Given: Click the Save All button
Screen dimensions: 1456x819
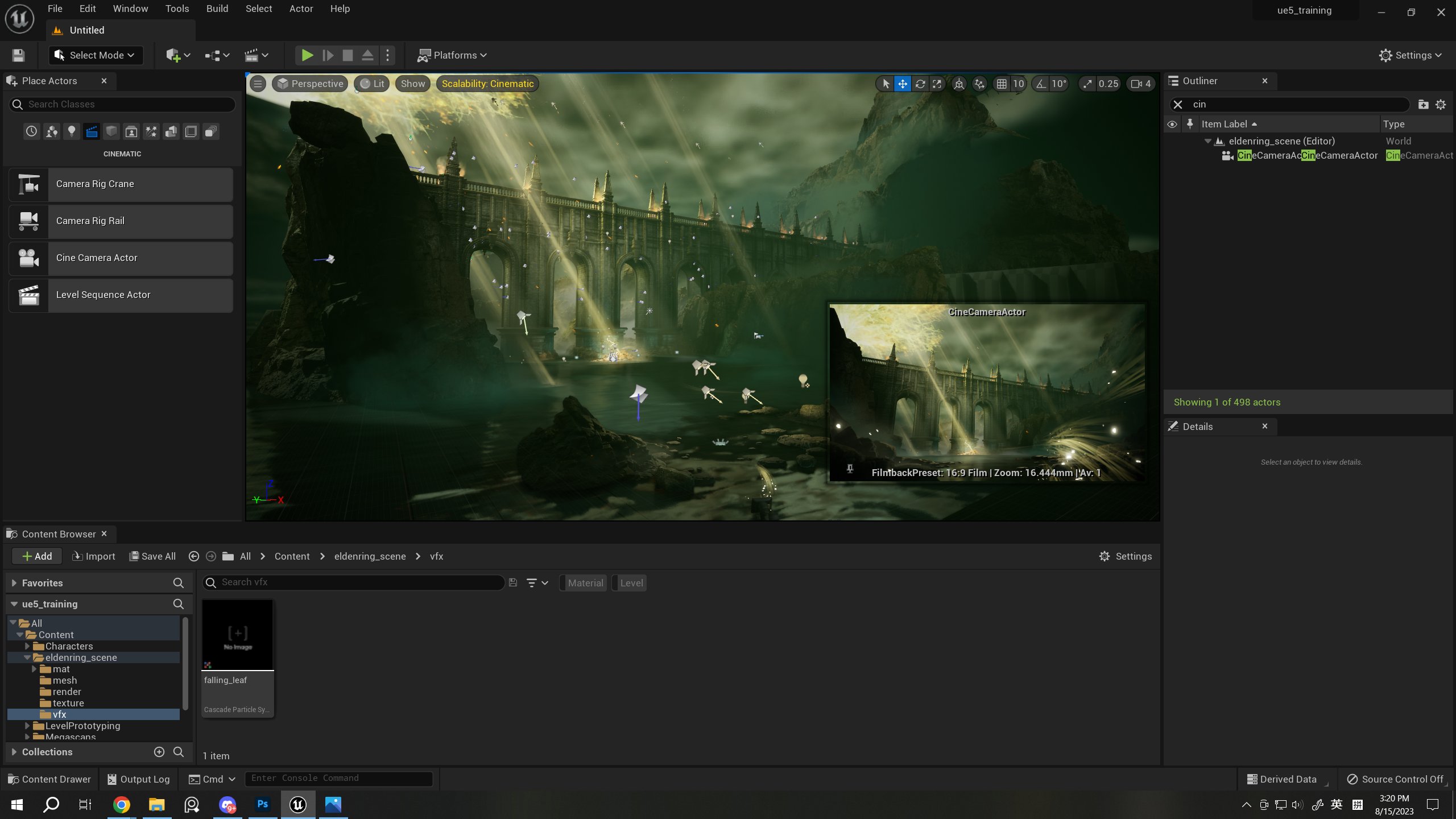Looking at the screenshot, I should coord(152,556).
